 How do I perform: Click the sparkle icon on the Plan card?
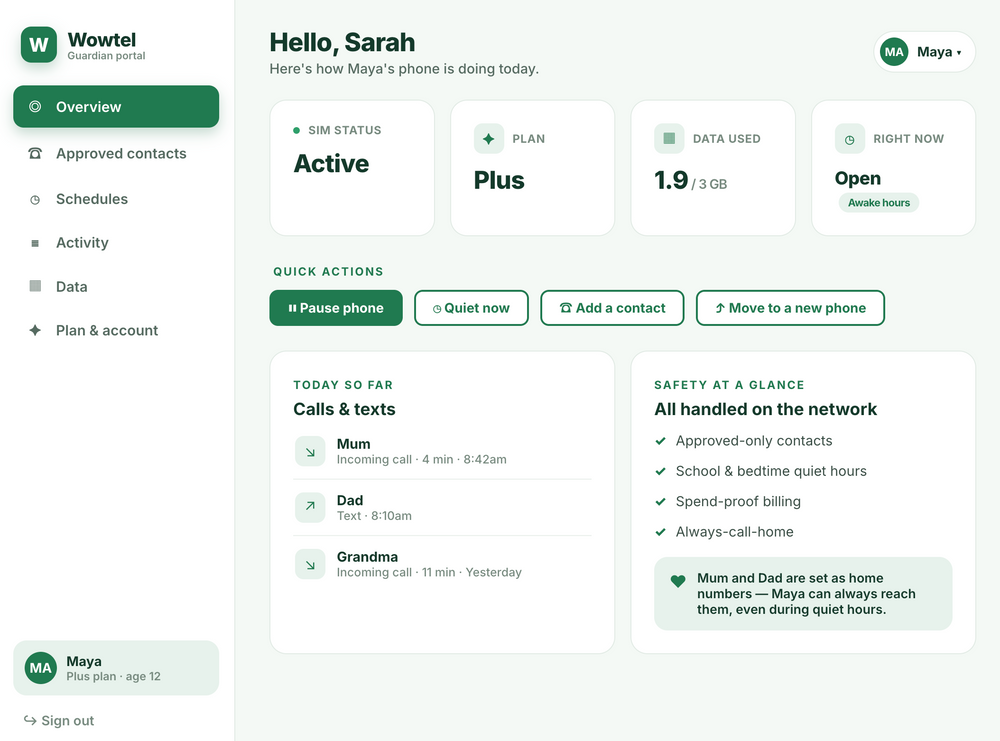pyautogui.click(x=489, y=139)
